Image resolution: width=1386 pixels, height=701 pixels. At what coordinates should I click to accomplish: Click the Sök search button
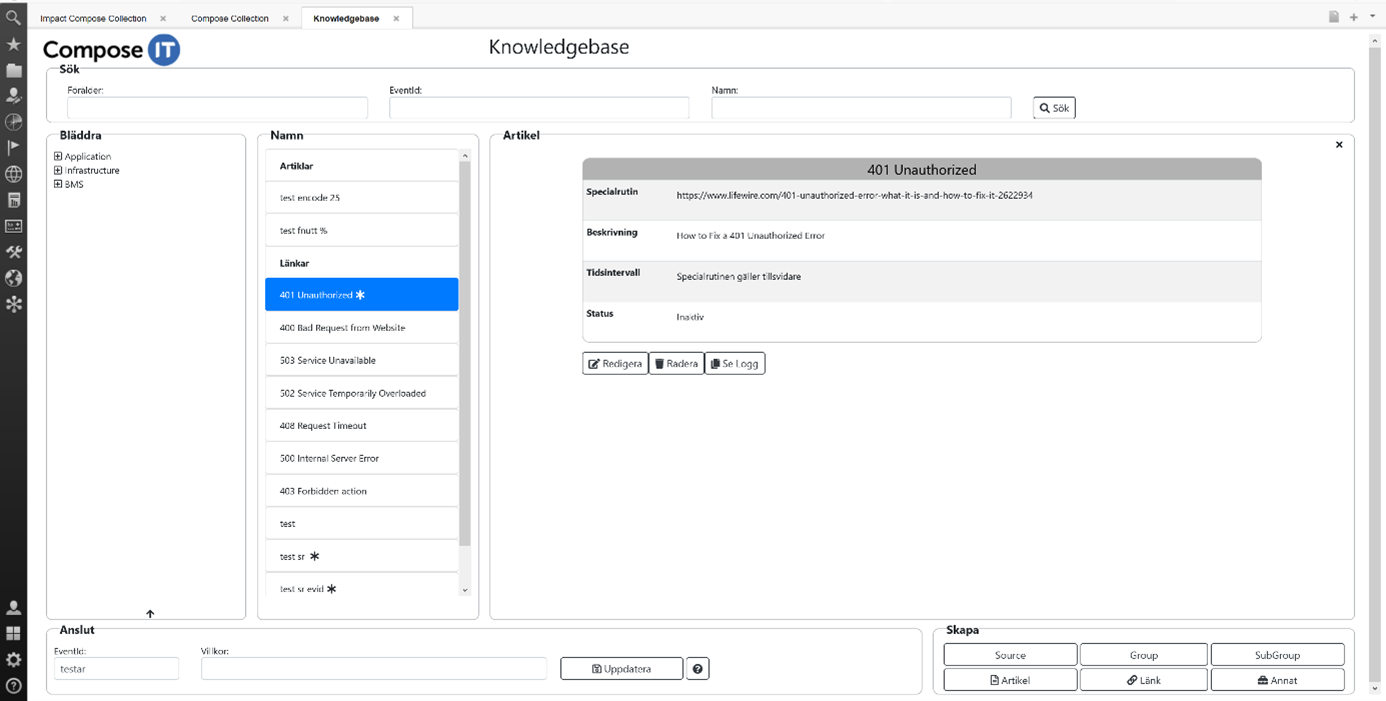[1054, 108]
